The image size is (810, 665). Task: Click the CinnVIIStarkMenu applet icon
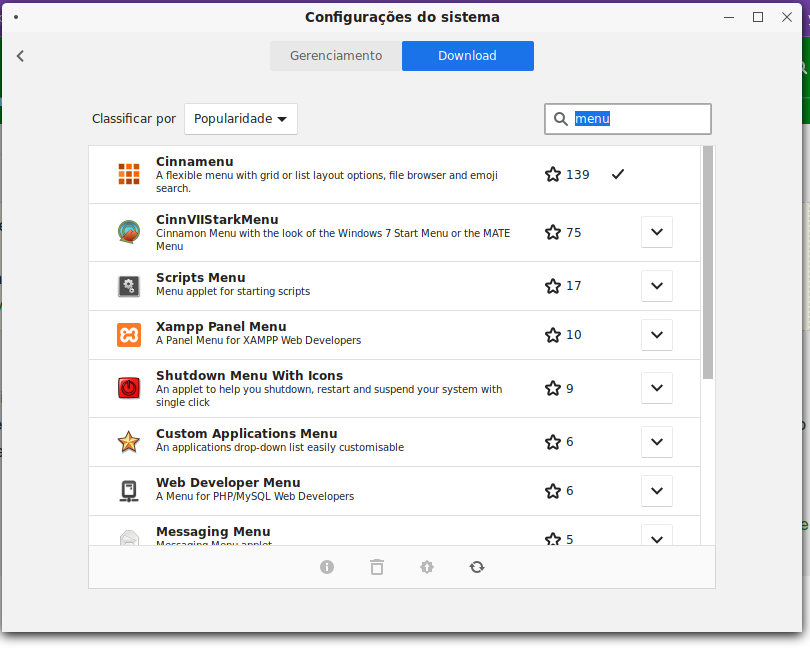pos(129,232)
